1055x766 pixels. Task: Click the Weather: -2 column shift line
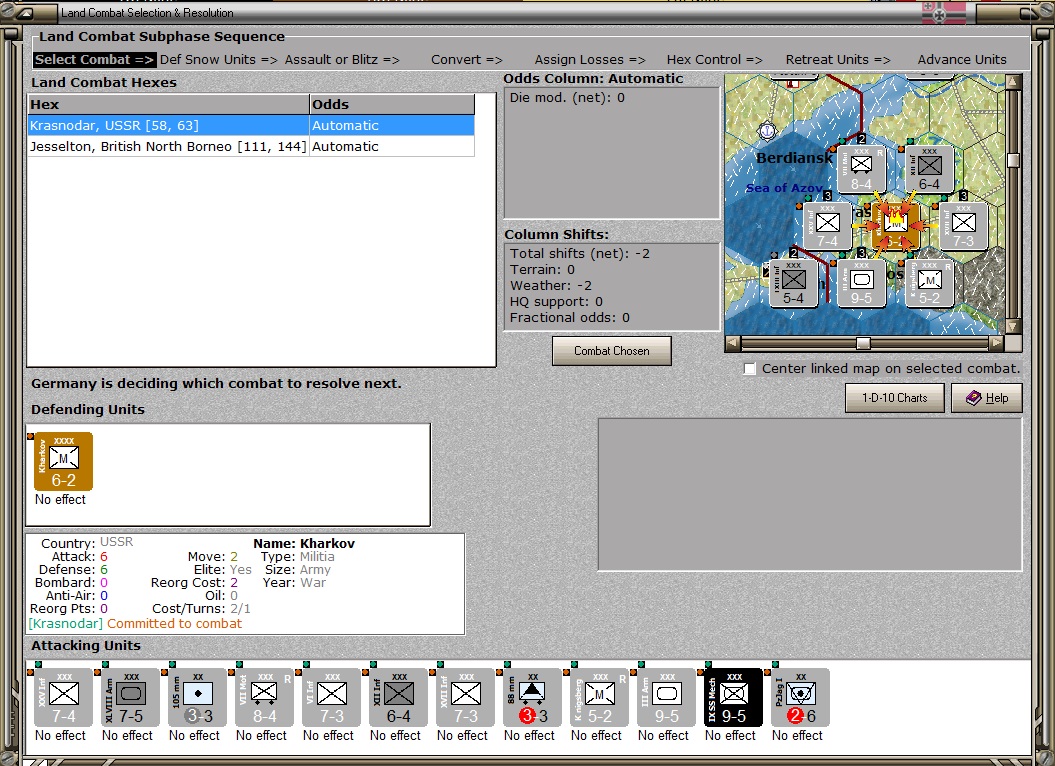tap(550, 285)
